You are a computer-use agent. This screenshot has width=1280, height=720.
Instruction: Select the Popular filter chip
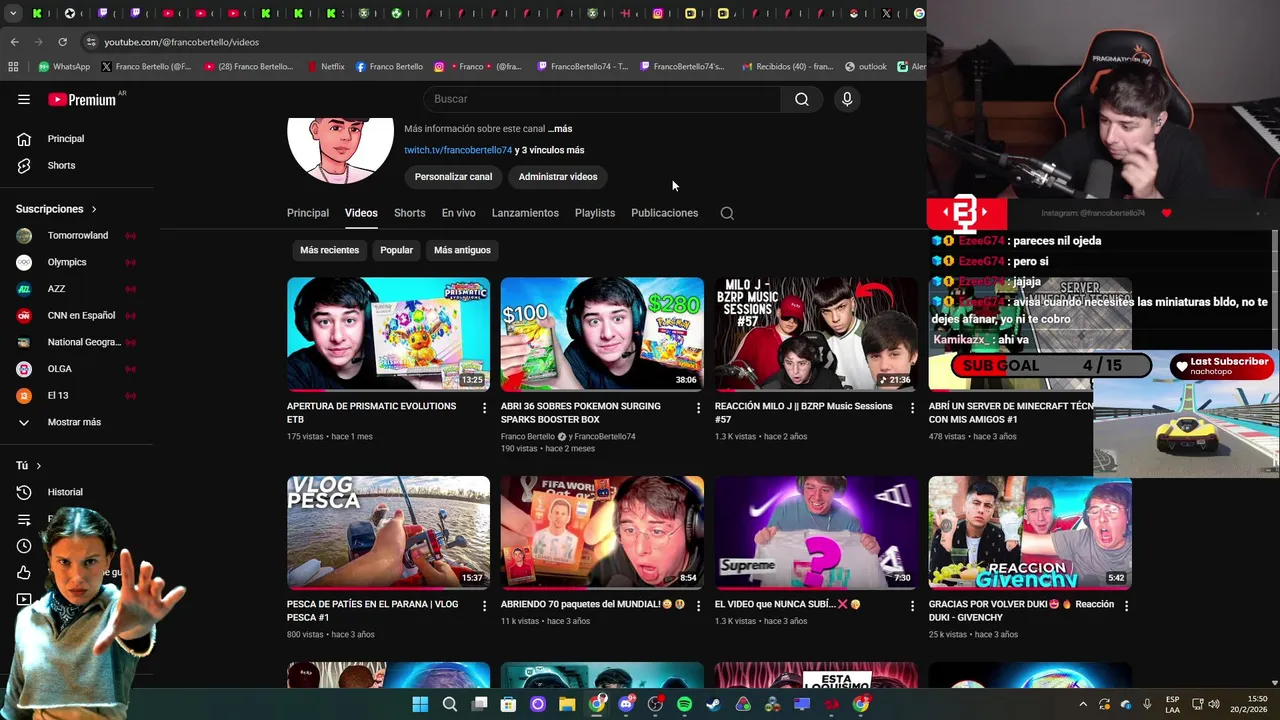pos(396,250)
